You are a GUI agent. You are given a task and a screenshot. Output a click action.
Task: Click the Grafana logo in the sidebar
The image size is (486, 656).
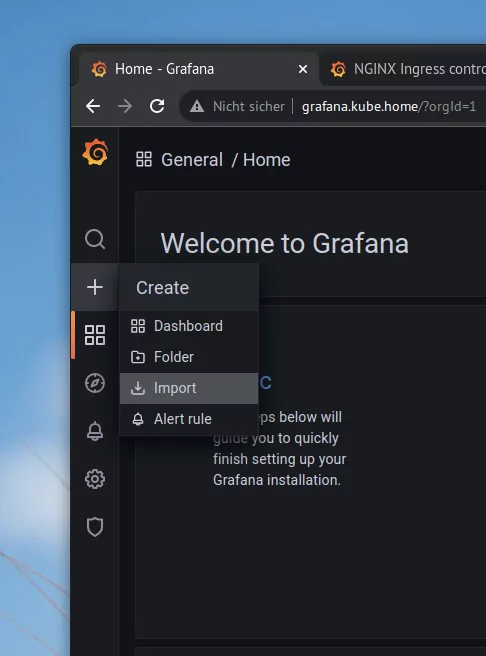point(95,152)
